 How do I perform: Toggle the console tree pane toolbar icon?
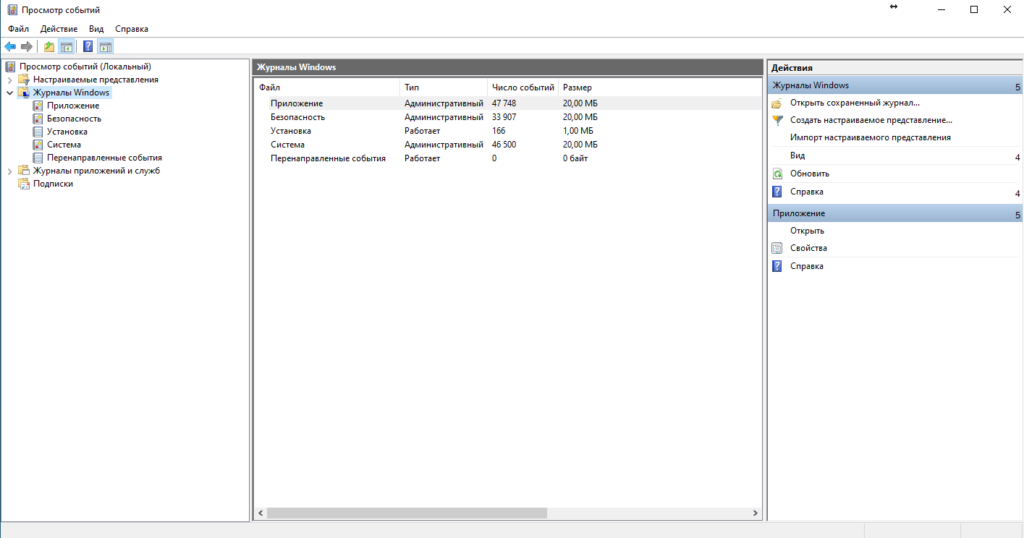click(66, 46)
